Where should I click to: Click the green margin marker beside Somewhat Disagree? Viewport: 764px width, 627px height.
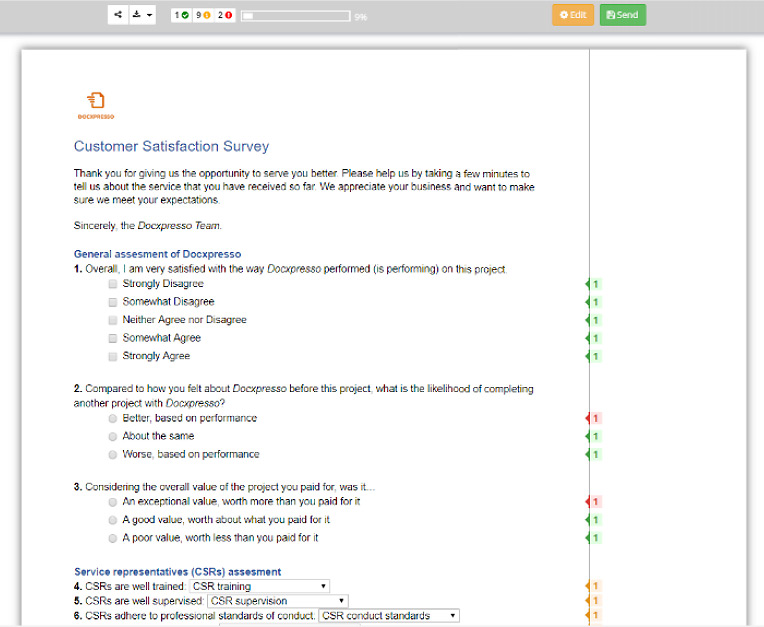(593, 302)
